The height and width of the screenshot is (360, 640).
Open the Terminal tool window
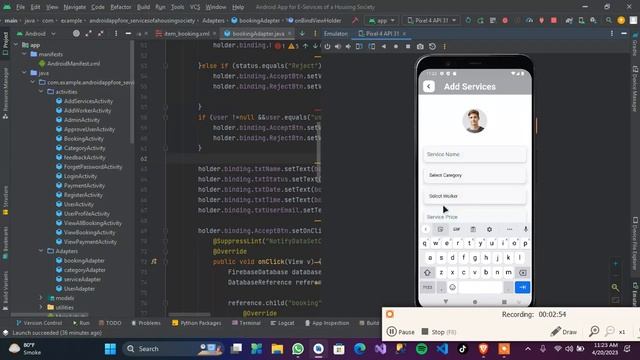pos(247,323)
